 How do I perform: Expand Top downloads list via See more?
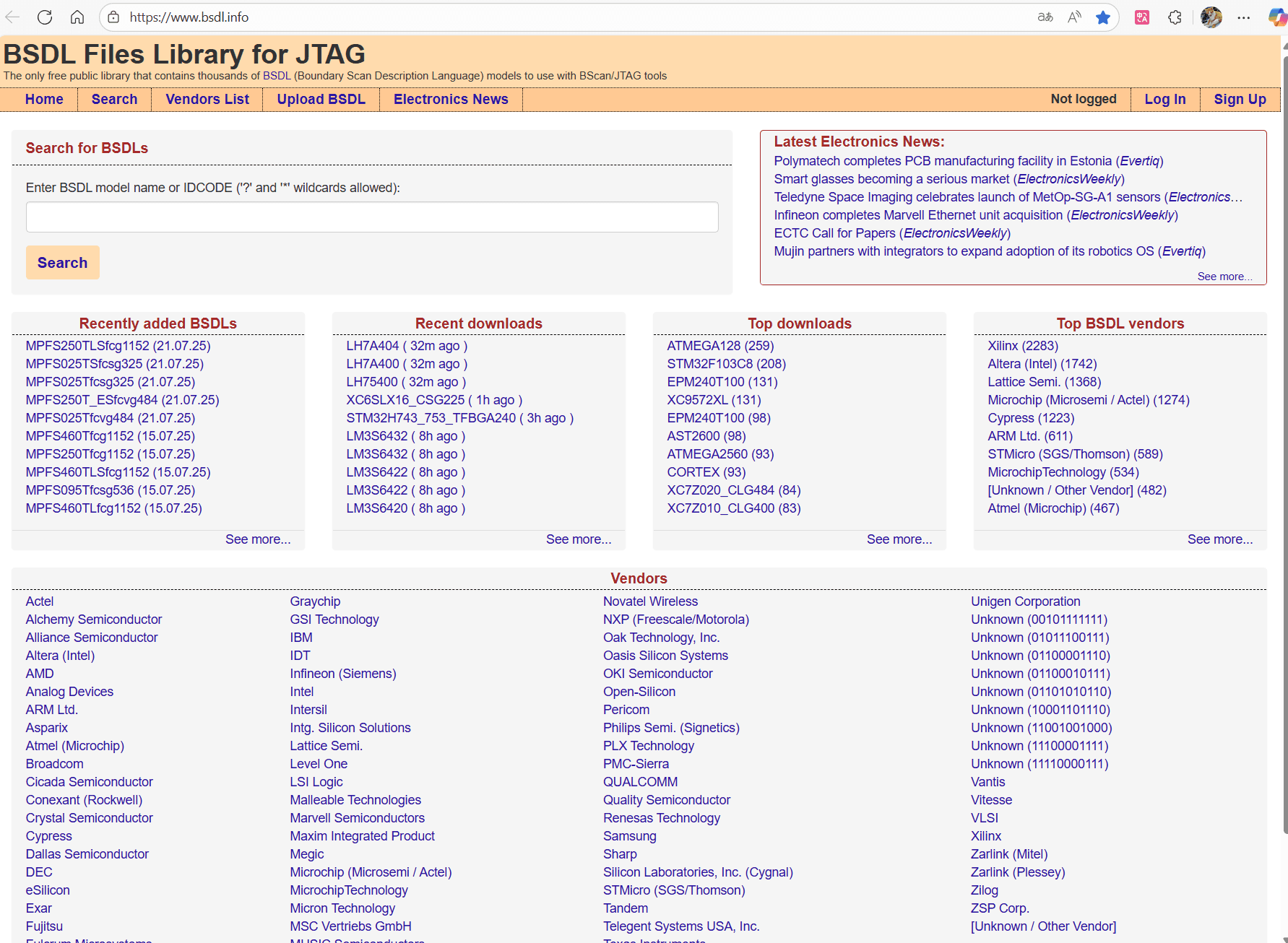899,539
